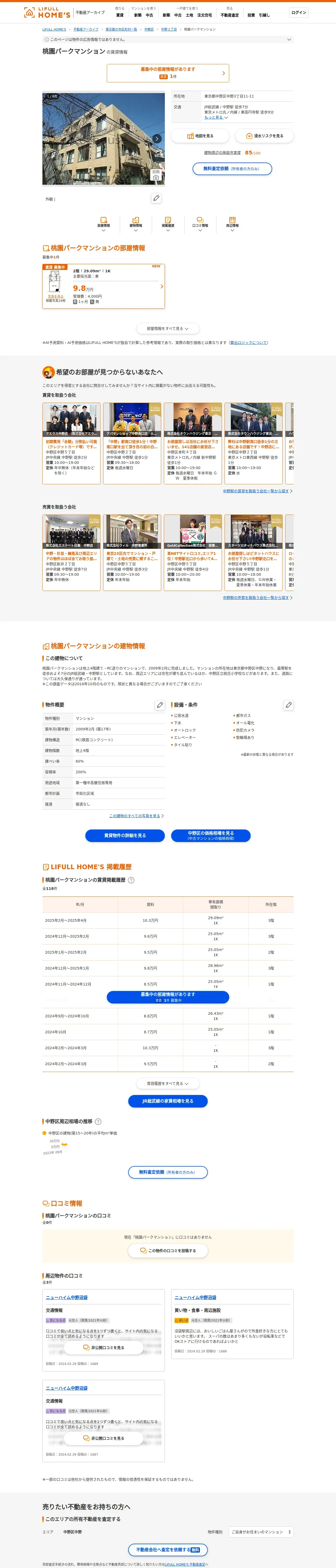Viewport: 336px width, 1568px height.
Task: Click the RC(鉄筋コンクリート) structure value
Action: (94, 740)
